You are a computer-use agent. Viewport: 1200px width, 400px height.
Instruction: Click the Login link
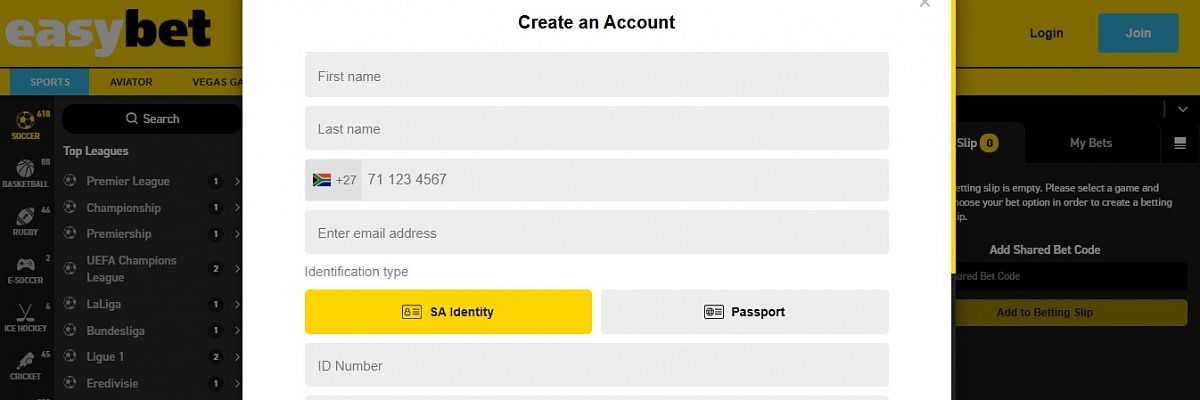(1046, 33)
